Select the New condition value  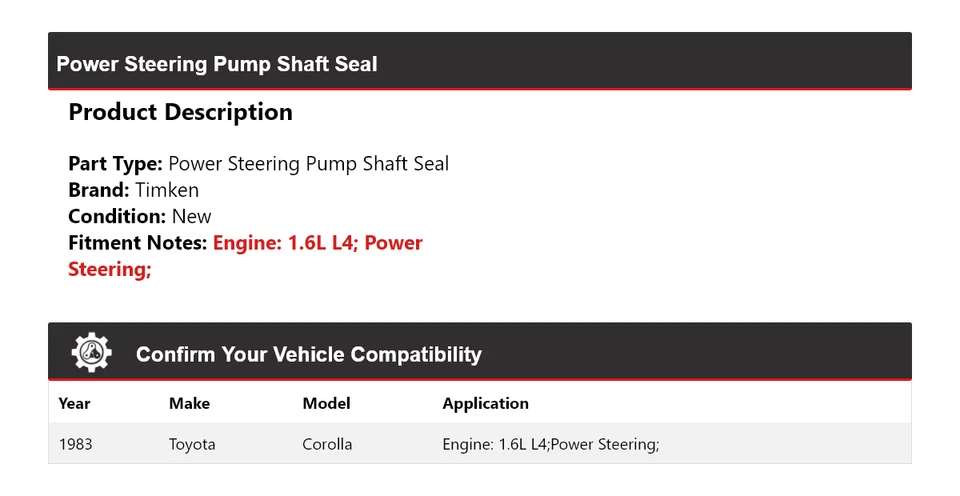[x=192, y=216]
